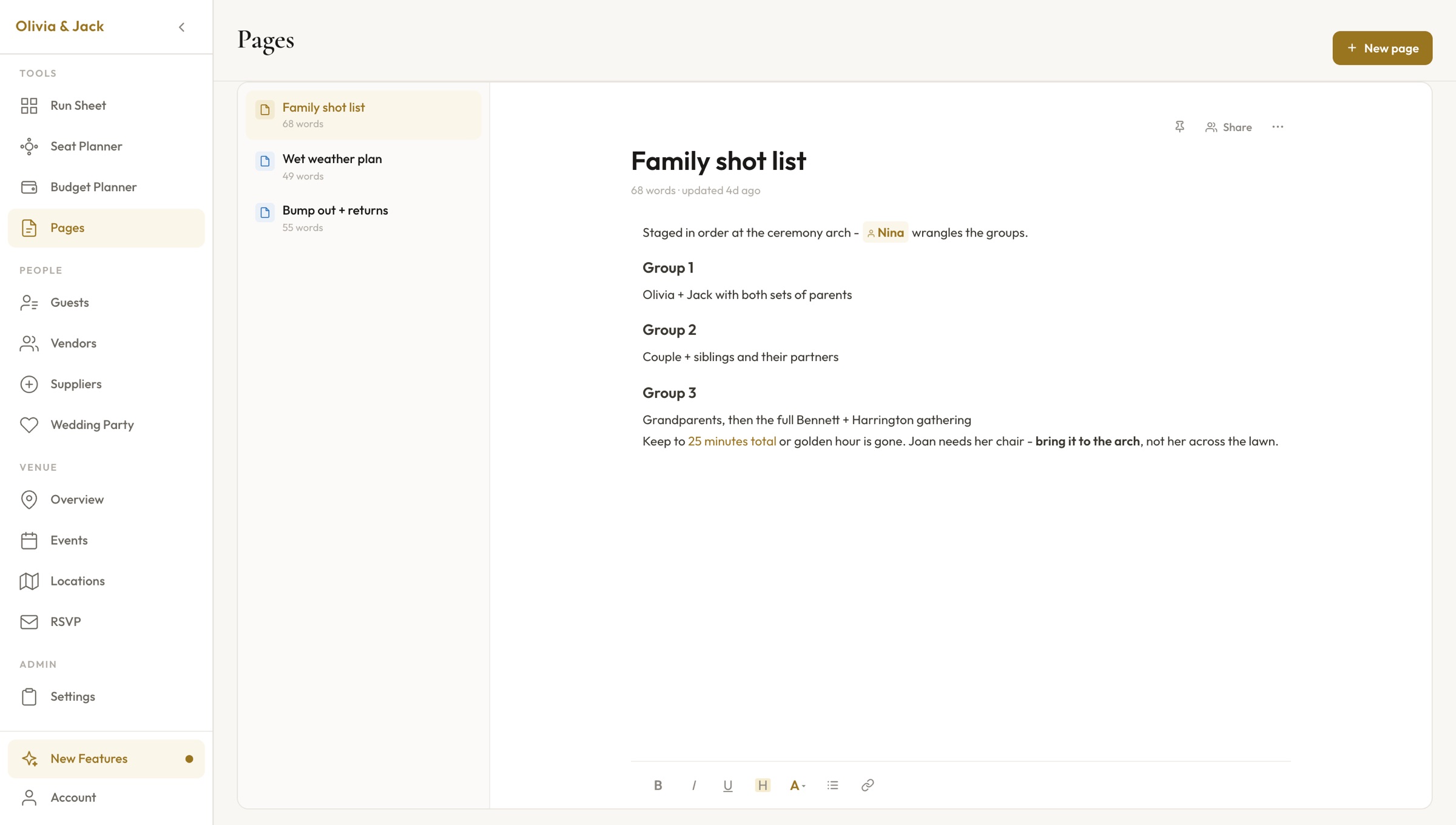Open the Wet weather plan page
The width and height of the screenshot is (1456, 825).
tap(363, 167)
